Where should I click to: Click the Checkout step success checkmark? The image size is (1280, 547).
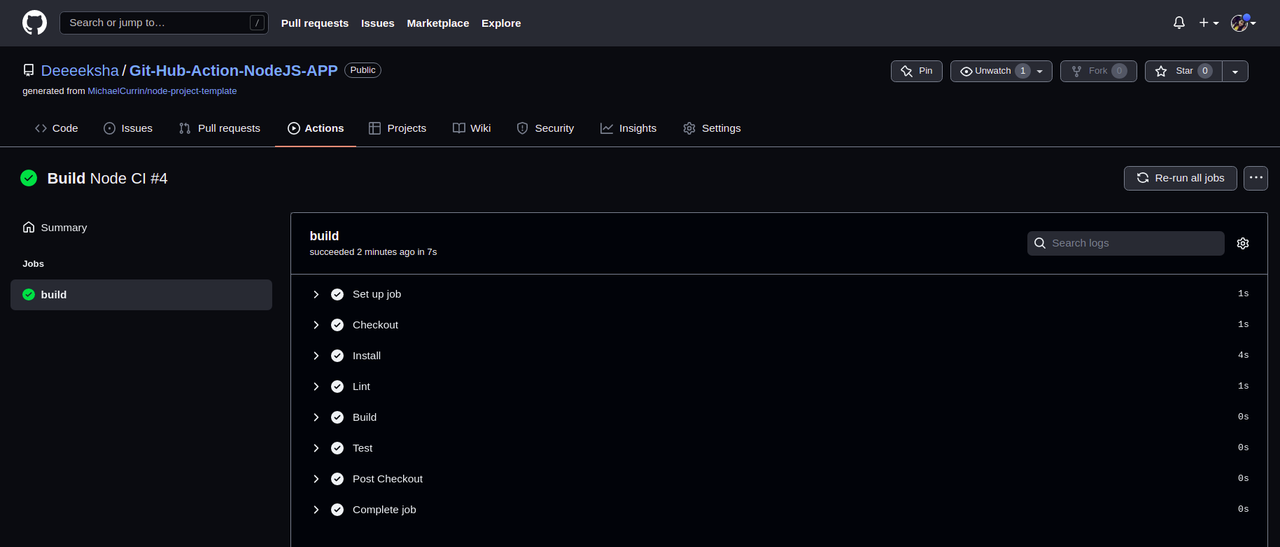[x=337, y=325]
